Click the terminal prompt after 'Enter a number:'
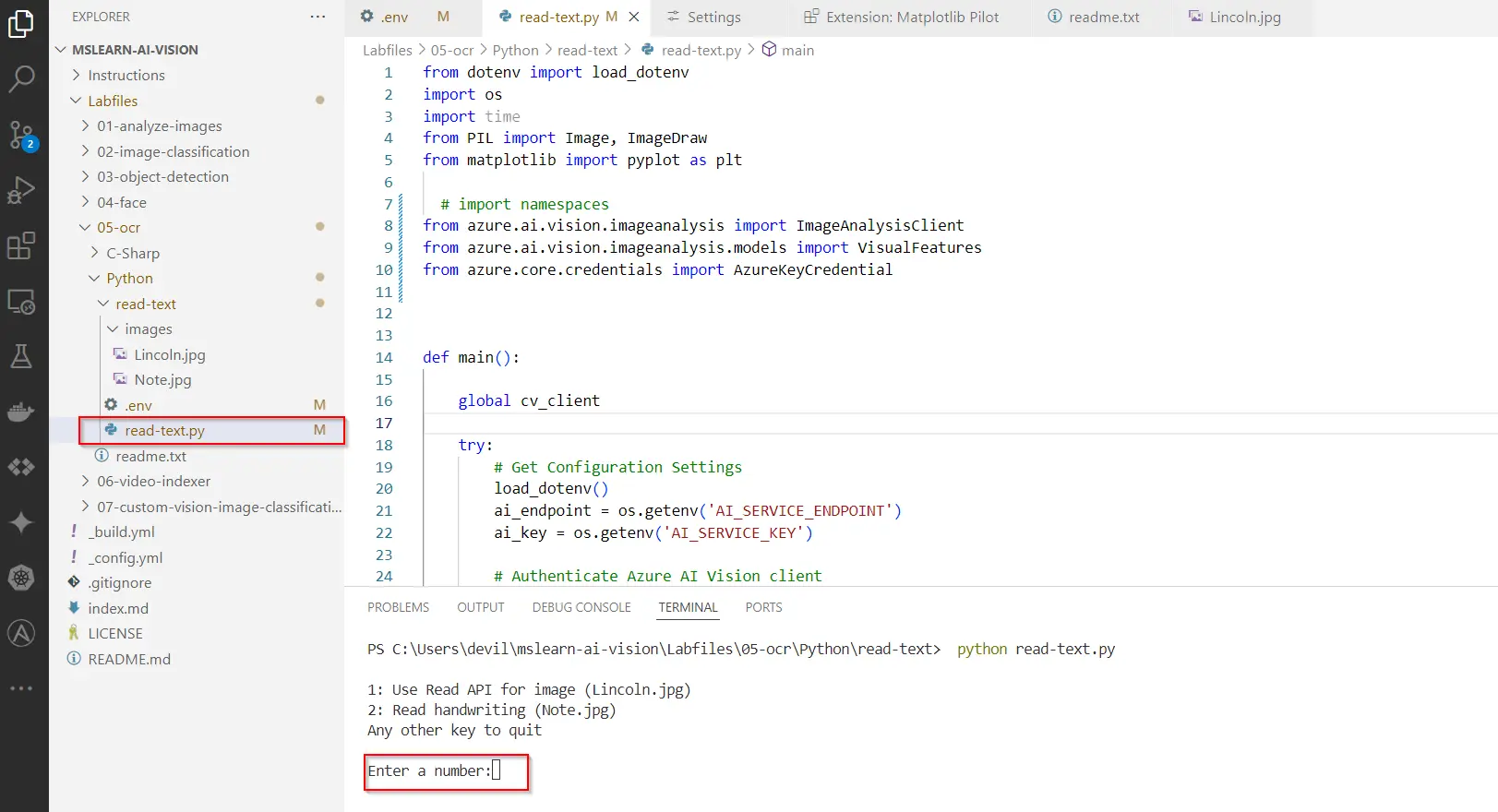This screenshot has width=1498, height=812. [x=497, y=770]
